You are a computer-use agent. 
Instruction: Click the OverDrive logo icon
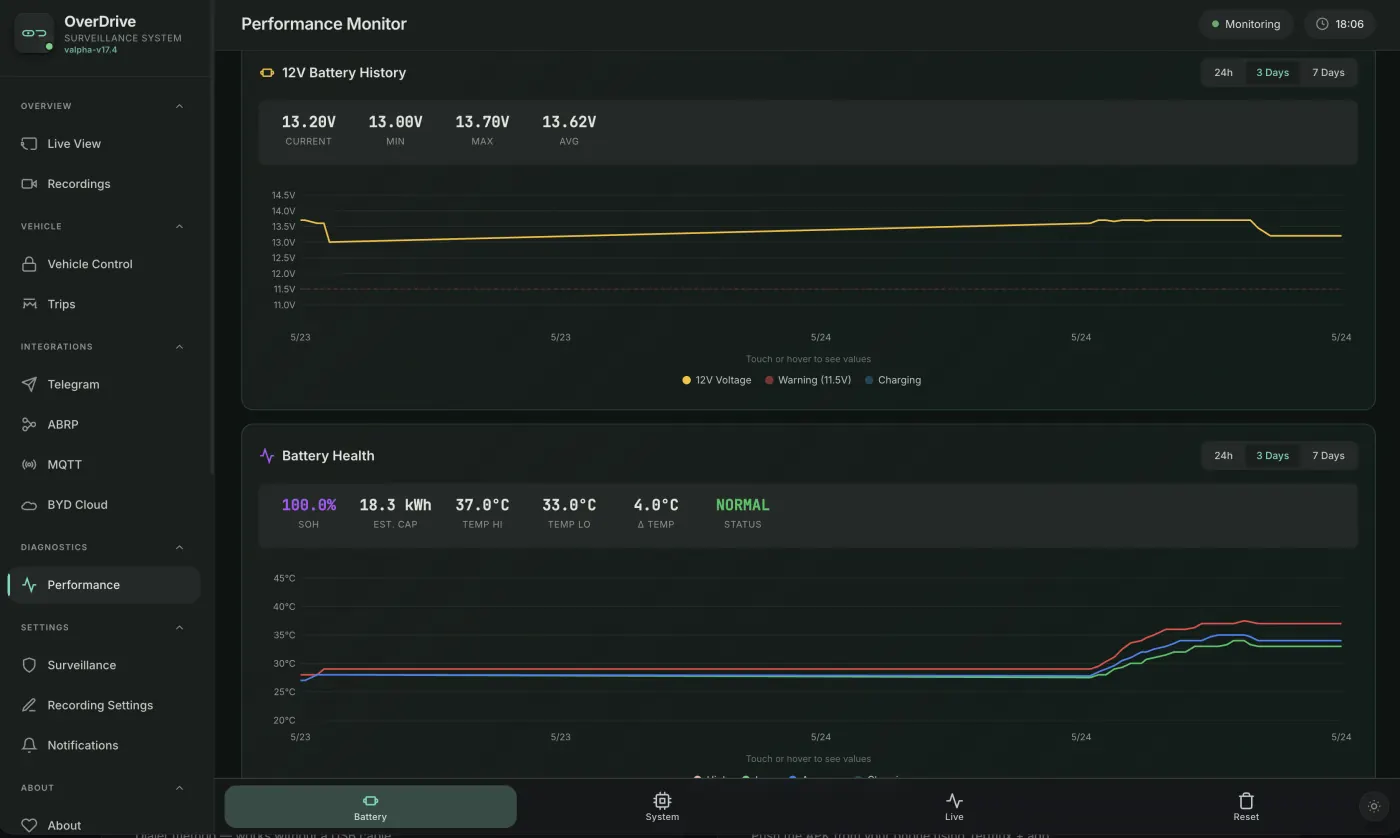tap(34, 33)
